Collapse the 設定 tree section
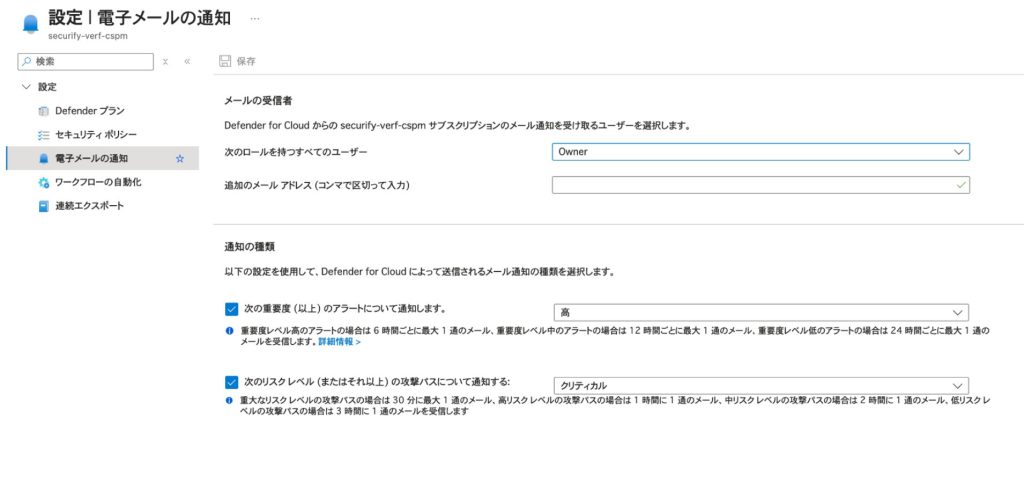Screen dimensions: 1024x483 26,87
